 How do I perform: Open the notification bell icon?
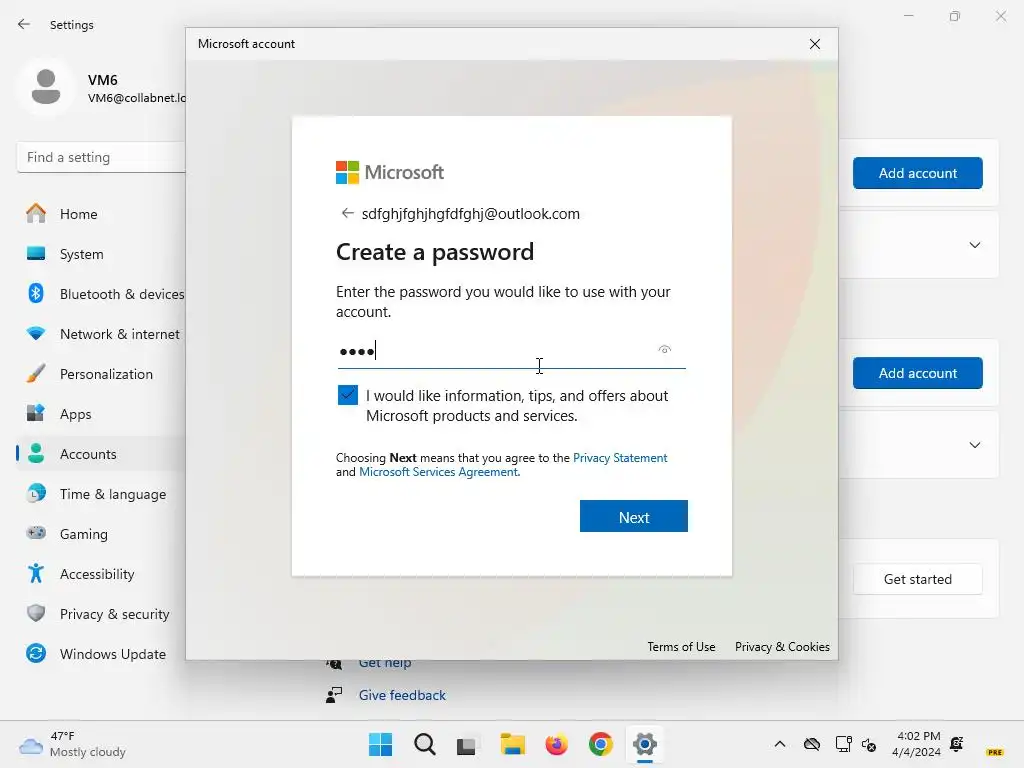coord(957,743)
